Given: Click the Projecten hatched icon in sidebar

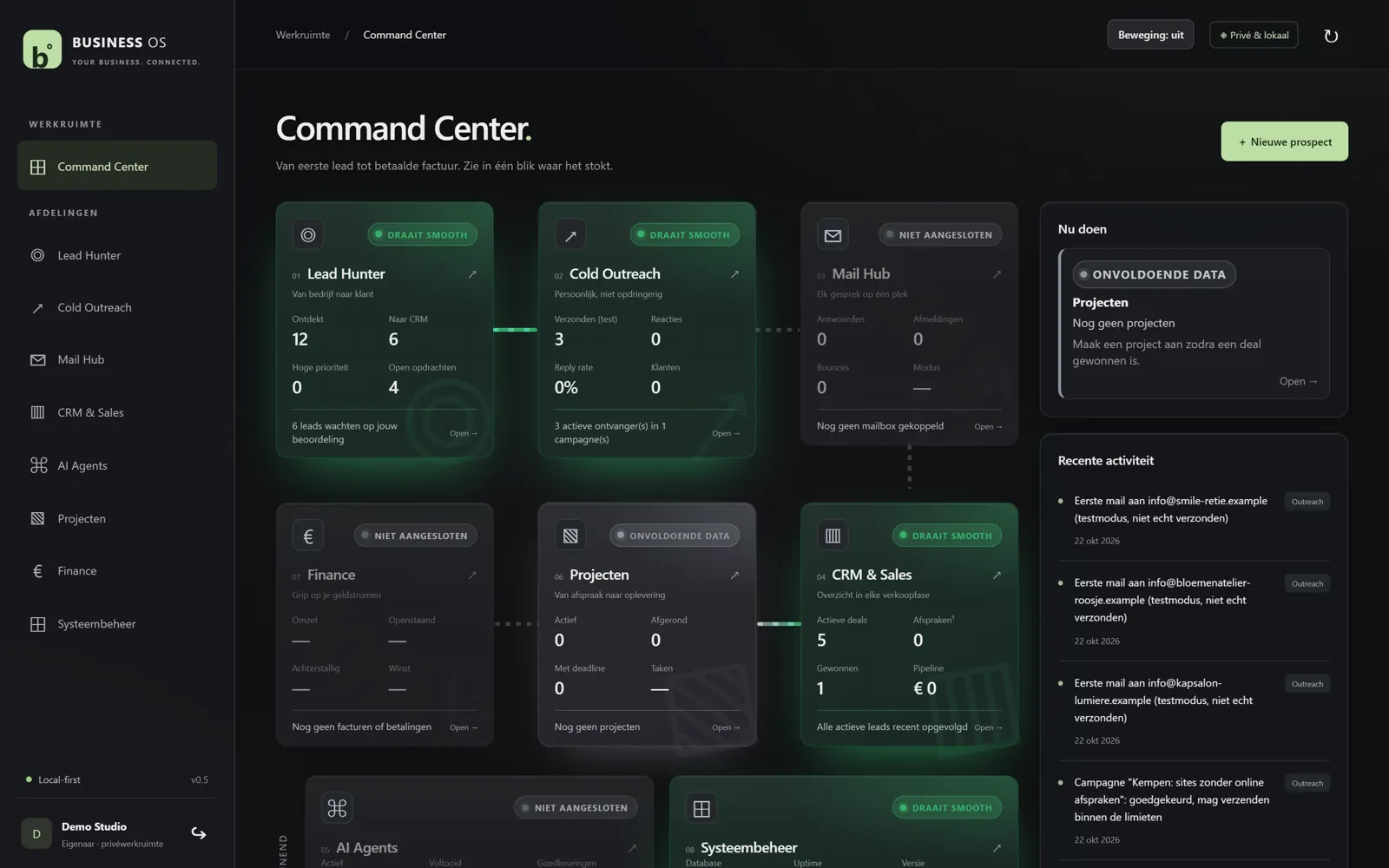Looking at the screenshot, I should coord(37,518).
